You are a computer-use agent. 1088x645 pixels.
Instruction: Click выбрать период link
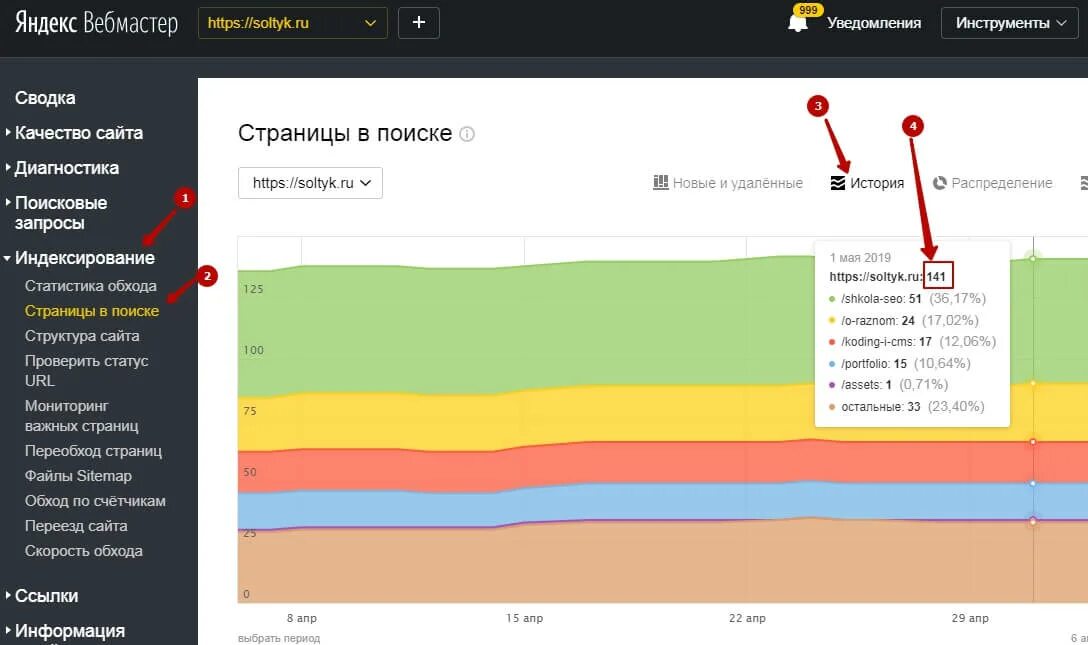click(x=279, y=638)
